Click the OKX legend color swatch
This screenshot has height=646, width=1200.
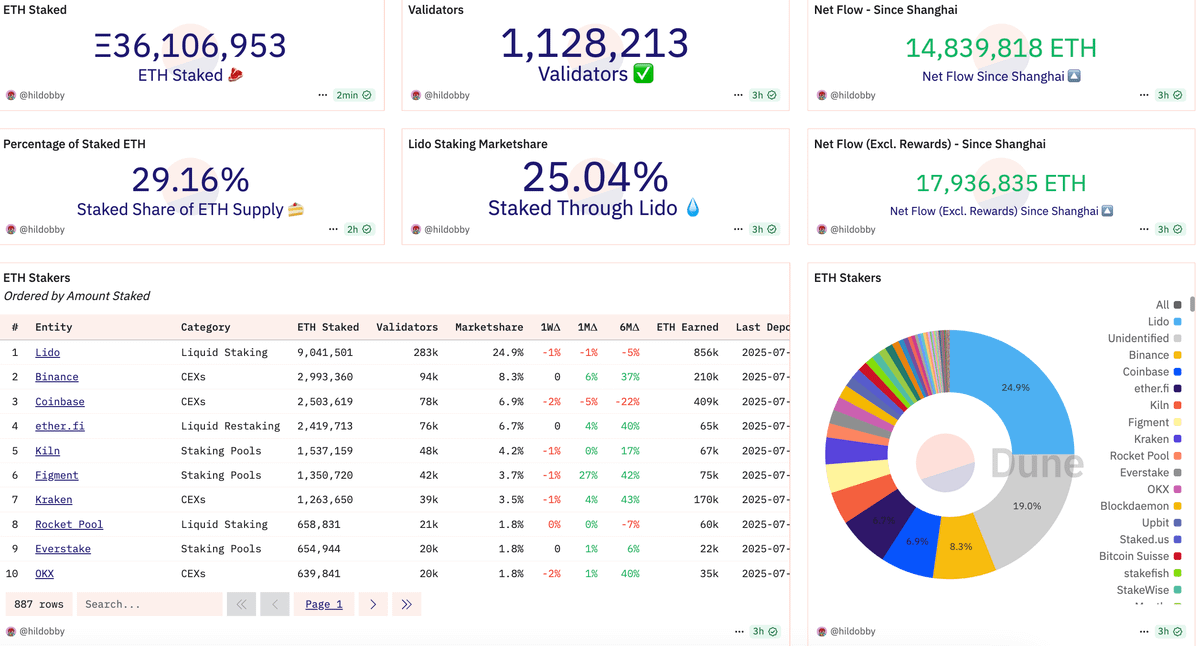[x=1178, y=489]
